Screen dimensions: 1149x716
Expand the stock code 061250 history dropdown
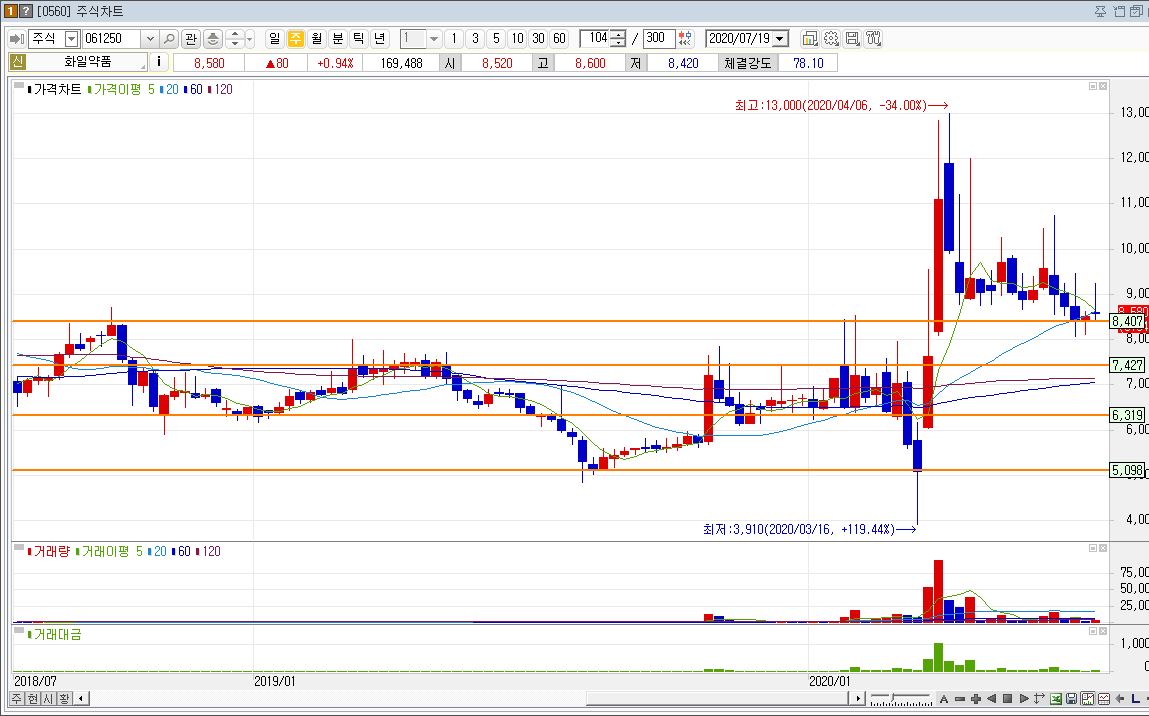pyautogui.click(x=149, y=39)
